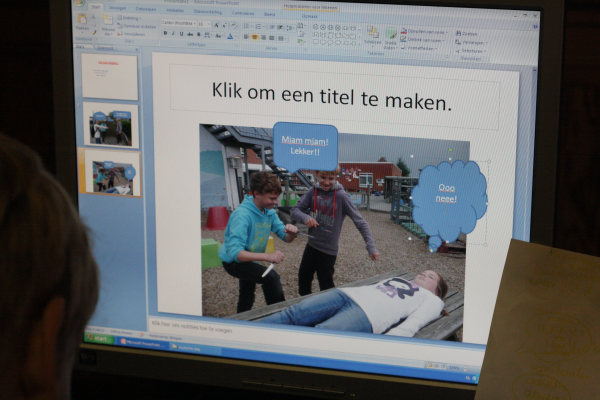
Task: Open the Invoegen ribbon tab
Action: (117, 8)
